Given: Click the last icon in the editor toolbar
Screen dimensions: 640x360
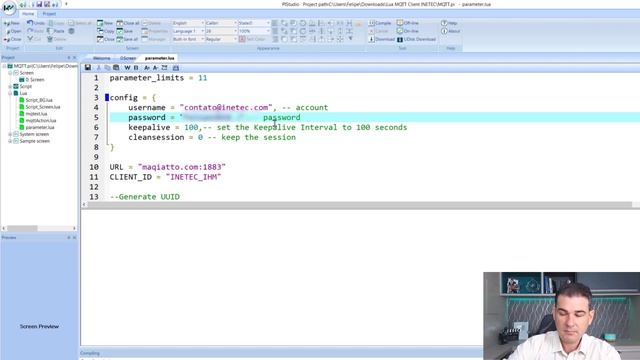Looking at the screenshot, I should tap(176, 68).
